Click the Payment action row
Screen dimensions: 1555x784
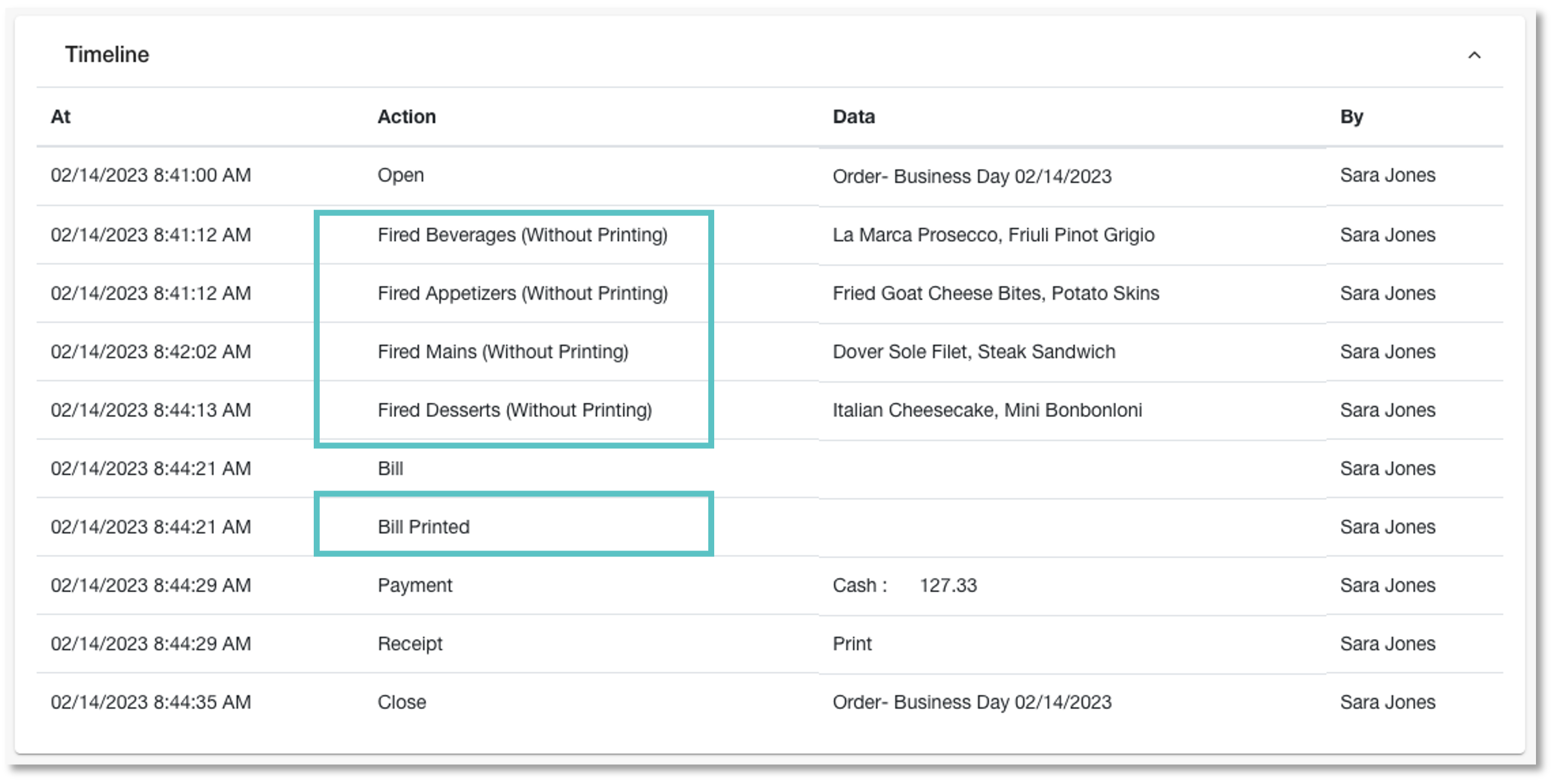point(769,586)
